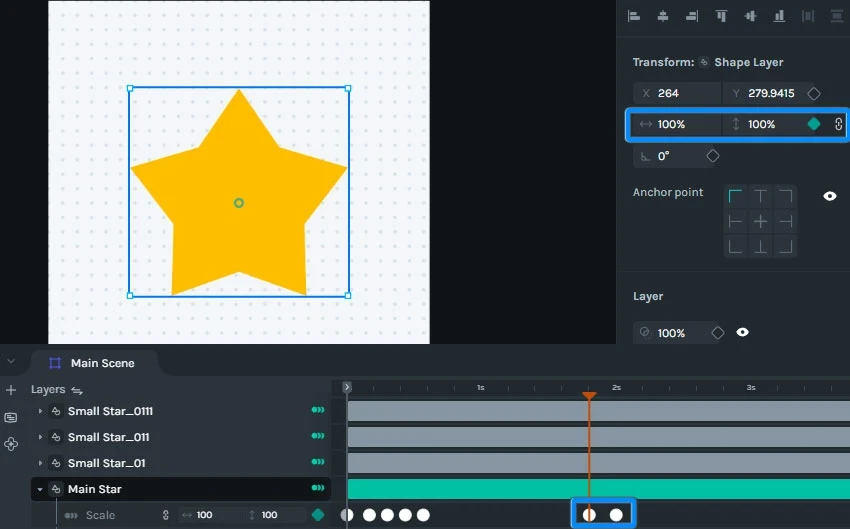Set anchor point to middle right

tap(785, 221)
